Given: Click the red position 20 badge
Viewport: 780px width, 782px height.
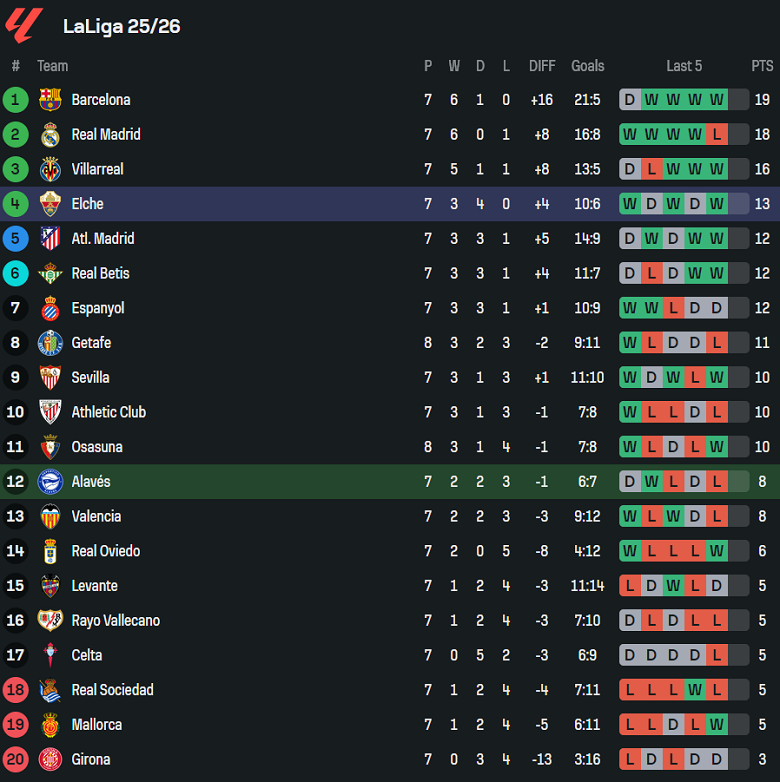Looking at the screenshot, I should (x=15, y=759).
